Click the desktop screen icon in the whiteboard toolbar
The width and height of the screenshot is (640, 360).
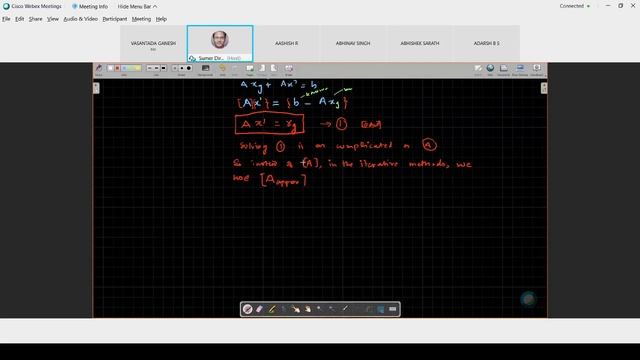click(520, 68)
